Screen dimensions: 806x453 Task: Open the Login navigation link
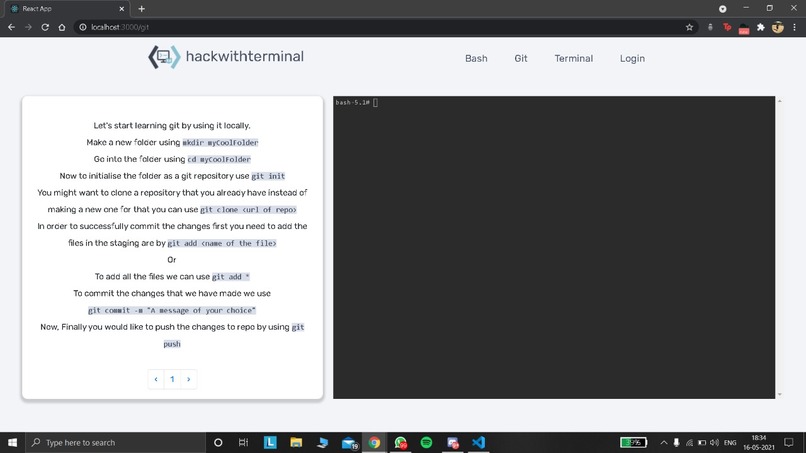[x=632, y=59]
